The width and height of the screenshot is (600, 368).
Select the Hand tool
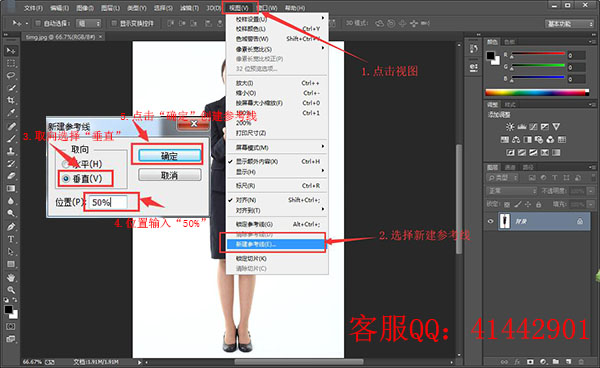11,277
